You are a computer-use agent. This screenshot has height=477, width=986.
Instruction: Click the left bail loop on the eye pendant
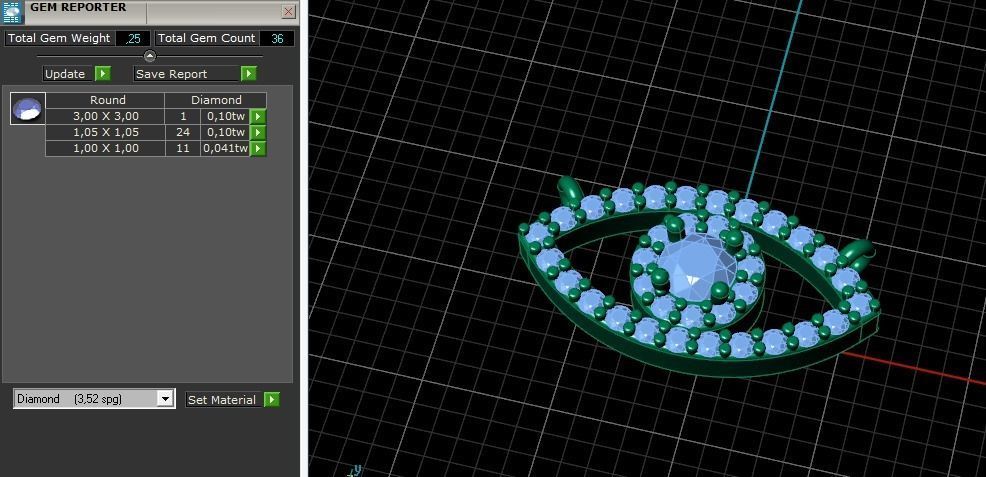[571, 191]
